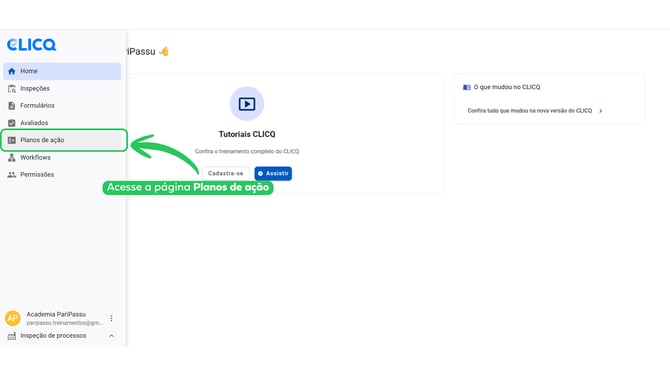Click the Academia PariPassu account name

(56, 314)
